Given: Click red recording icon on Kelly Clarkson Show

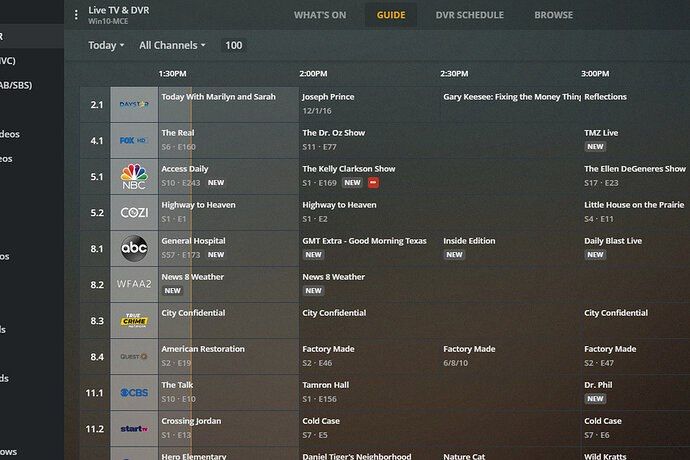Looking at the screenshot, I should coord(373,183).
